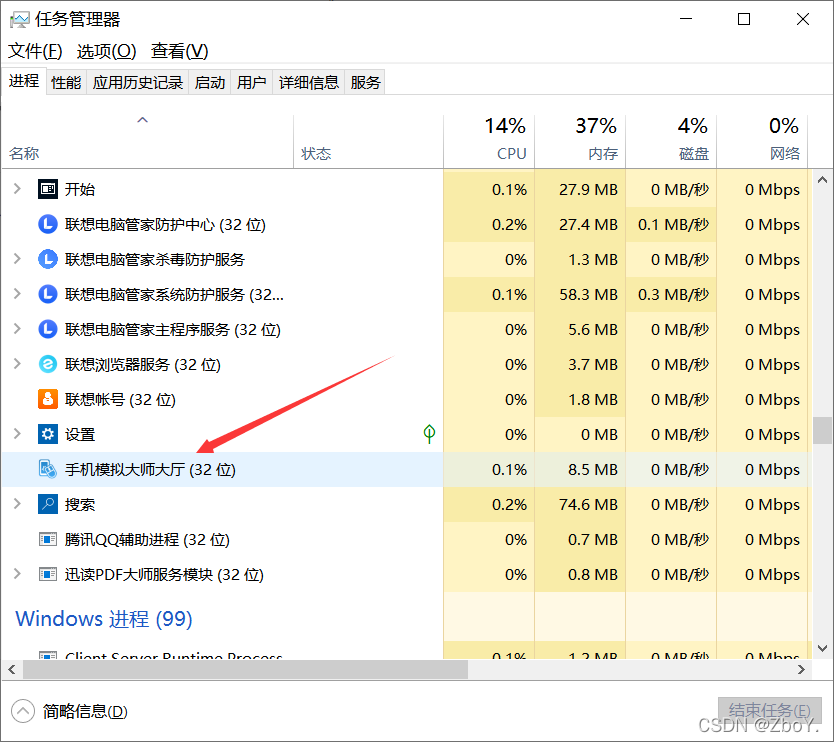Click the 搜索 magnifier icon
Image resolution: width=834 pixels, height=742 pixels.
pyautogui.click(x=48, y=504)
